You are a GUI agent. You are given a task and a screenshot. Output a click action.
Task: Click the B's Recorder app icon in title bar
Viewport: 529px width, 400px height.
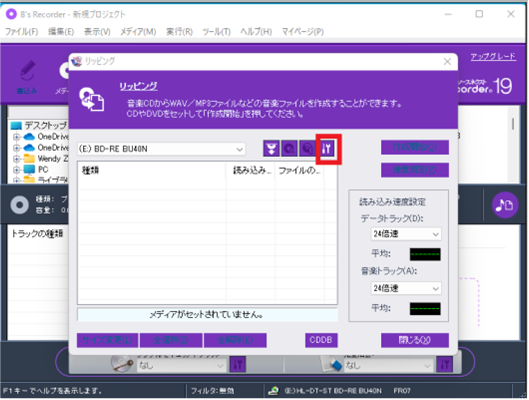11,14
